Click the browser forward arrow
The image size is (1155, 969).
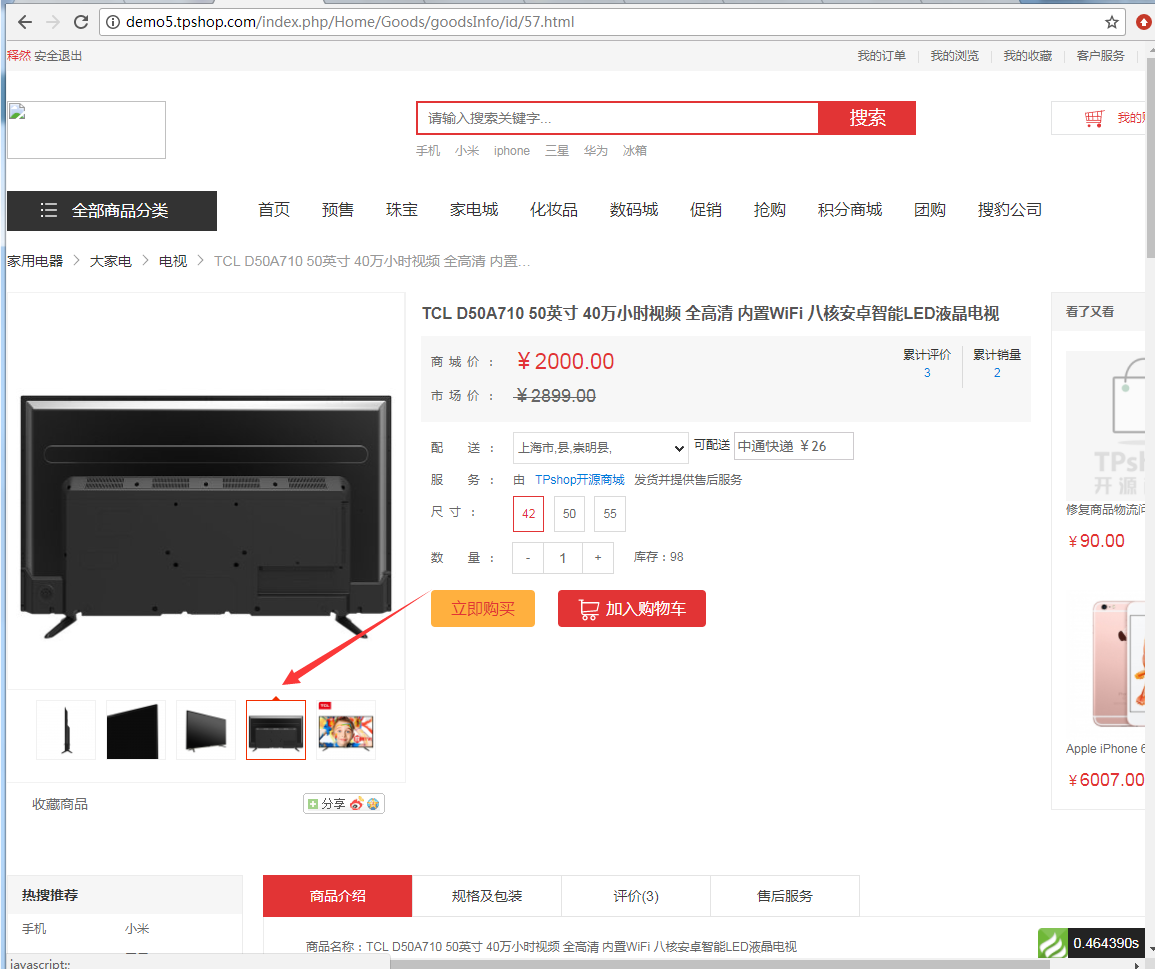(53, 22)
